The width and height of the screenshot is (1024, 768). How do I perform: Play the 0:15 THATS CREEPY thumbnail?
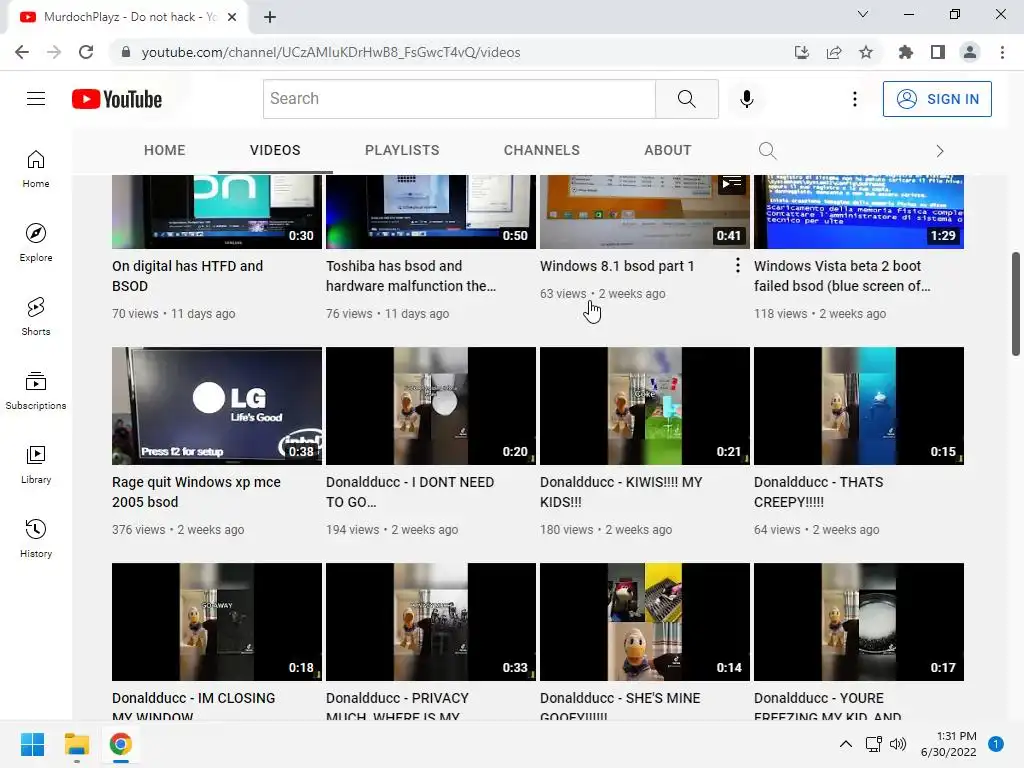pos(859,406)
